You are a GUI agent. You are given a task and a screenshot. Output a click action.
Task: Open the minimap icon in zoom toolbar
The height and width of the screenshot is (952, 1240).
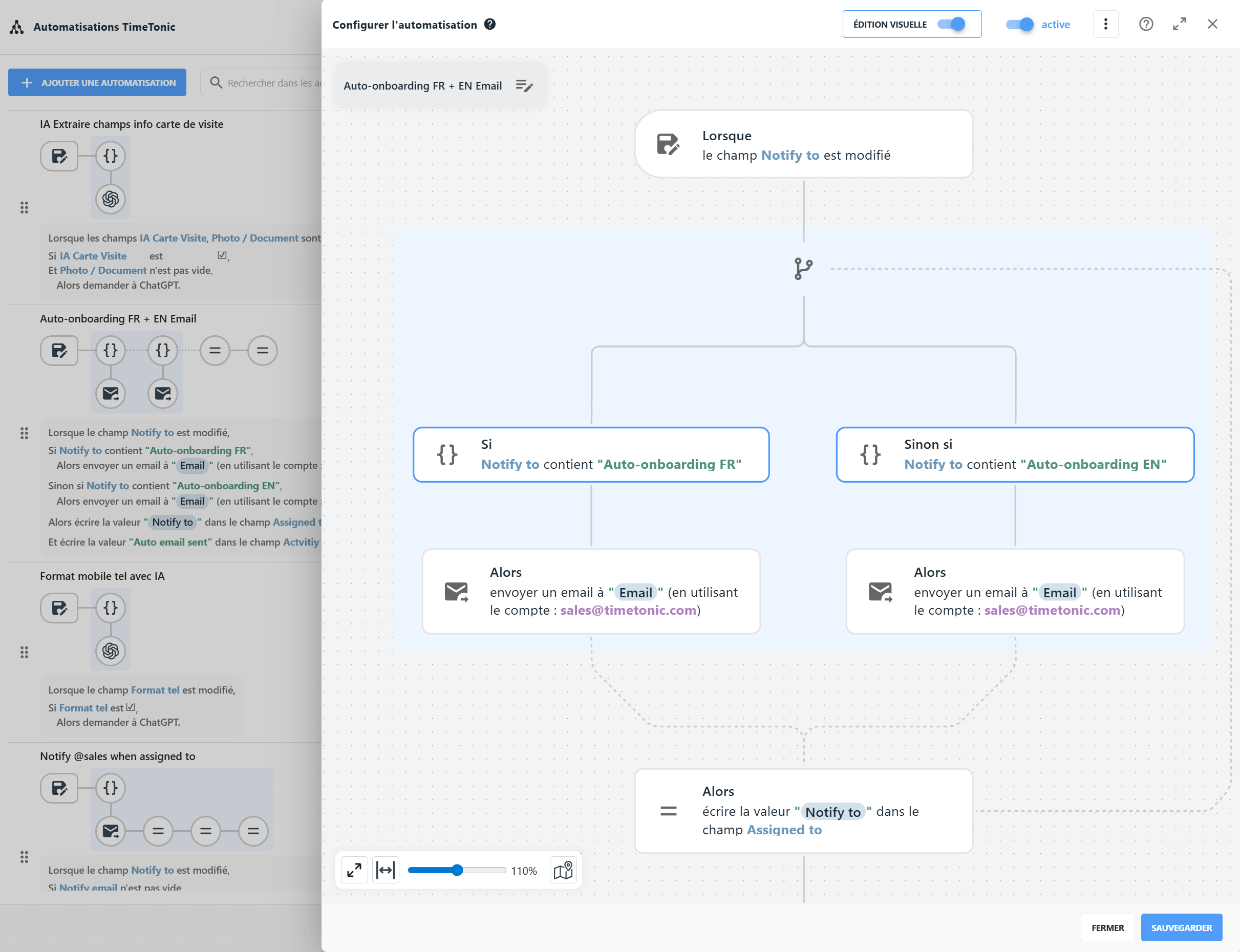tap(563, 871)
